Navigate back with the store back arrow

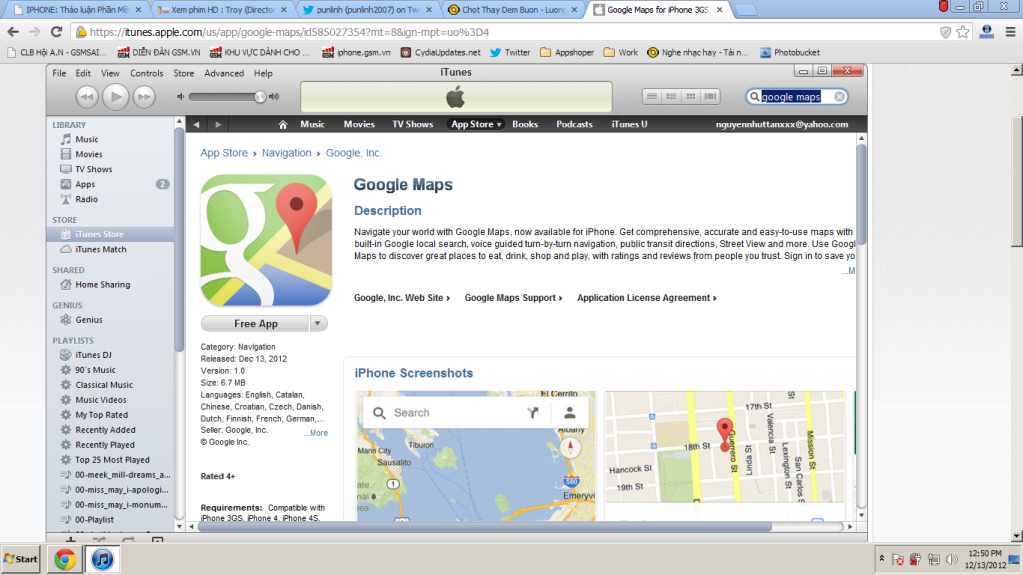pos(196,125)
